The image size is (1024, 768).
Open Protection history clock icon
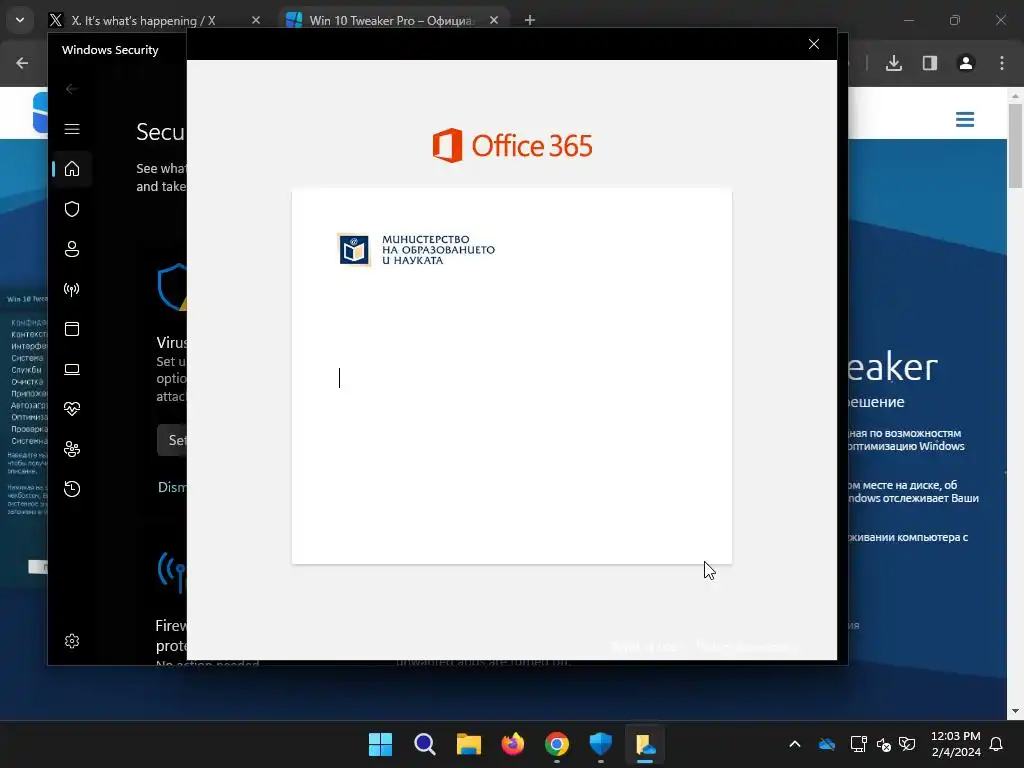[x=72, y=489]
